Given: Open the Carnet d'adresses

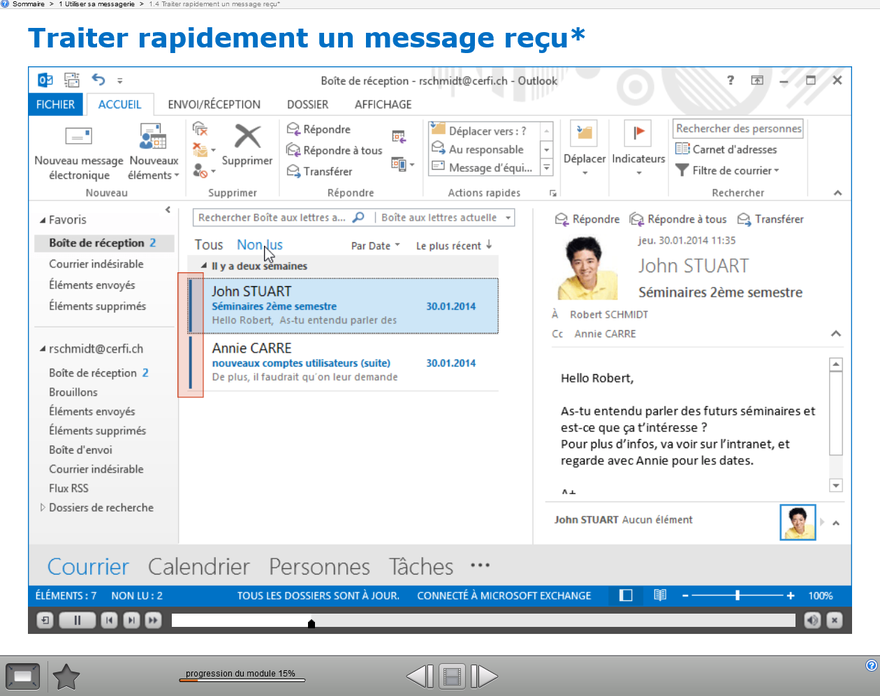Looking at the screenshot, I should [727, 149].
